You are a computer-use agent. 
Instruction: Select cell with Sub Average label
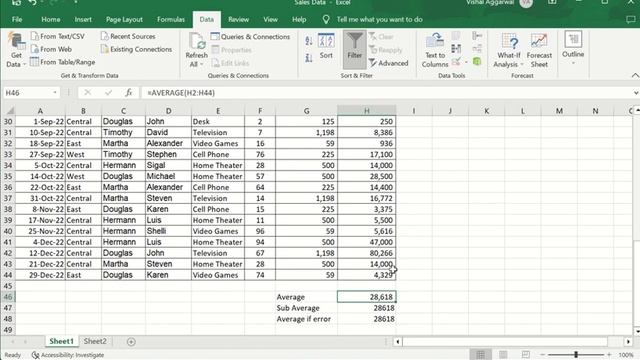click(x=306, y=308)
